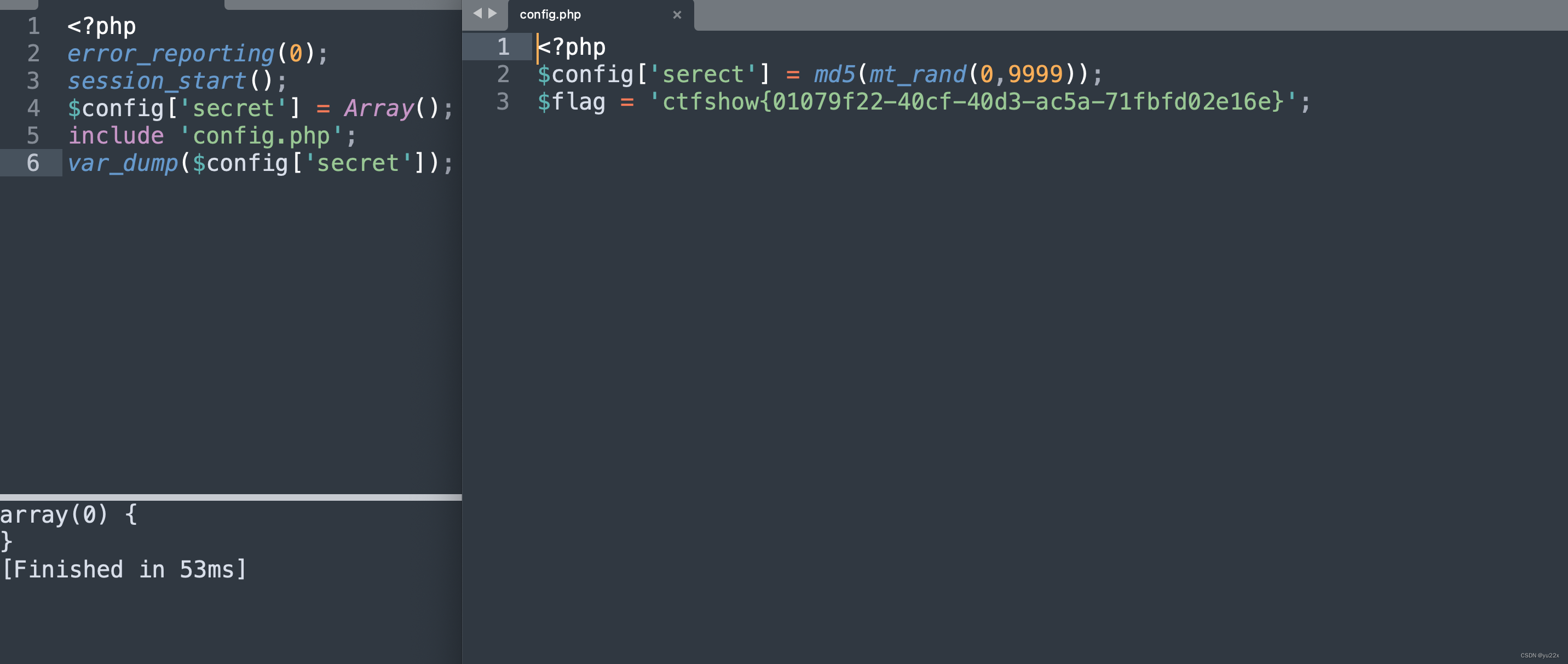Click the <?php opening tag in config.php
Image resolution: width=1568 pixels, height=664 pixels.
pos(572,47)
